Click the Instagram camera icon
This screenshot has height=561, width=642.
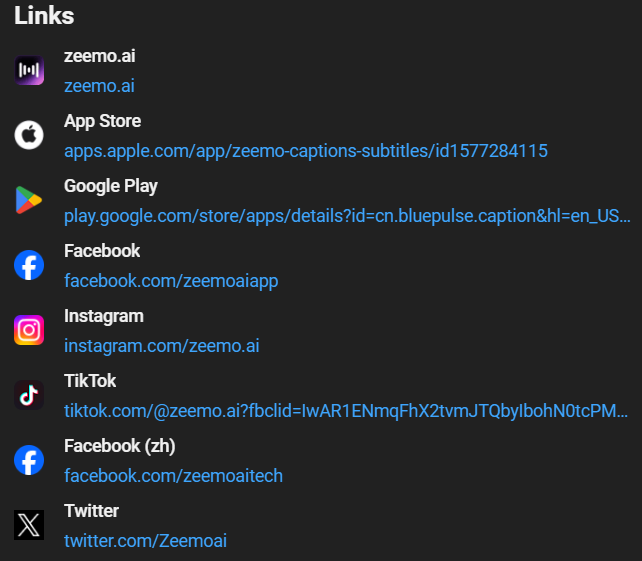[x=29, y=330]
